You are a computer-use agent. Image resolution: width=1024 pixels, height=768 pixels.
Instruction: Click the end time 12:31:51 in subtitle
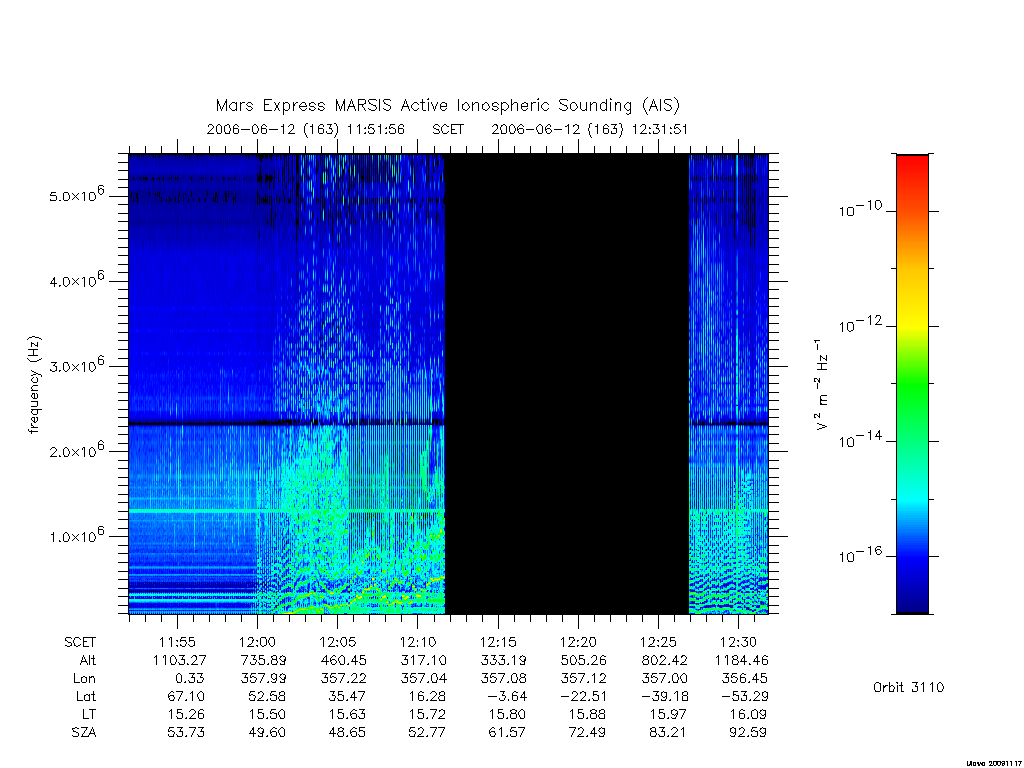(x=659, y=129)
